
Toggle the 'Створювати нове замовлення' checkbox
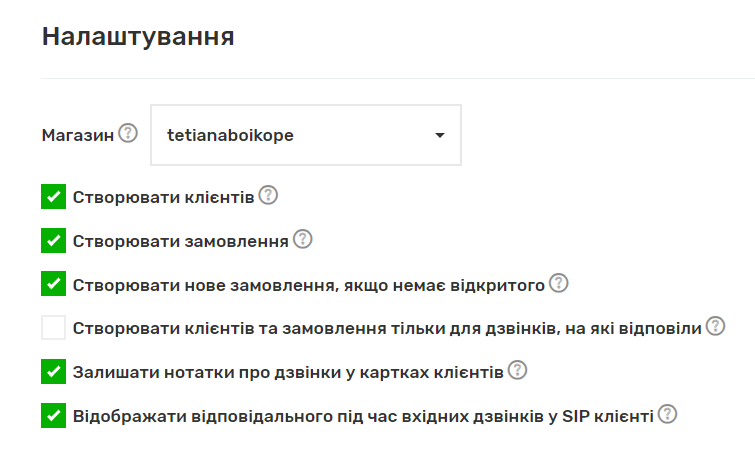[53, 284]
